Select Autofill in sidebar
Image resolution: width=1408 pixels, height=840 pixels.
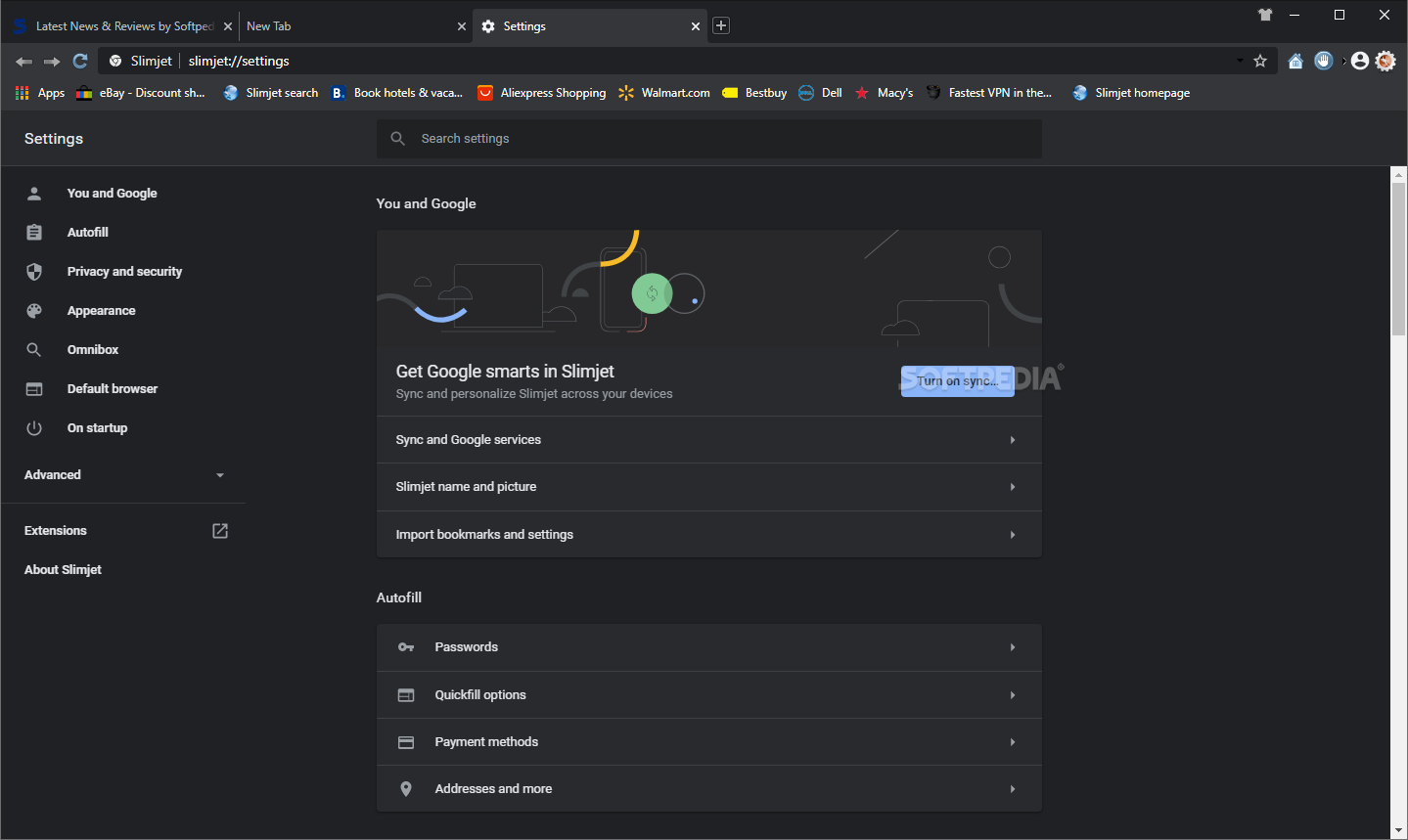coord(87,233)
